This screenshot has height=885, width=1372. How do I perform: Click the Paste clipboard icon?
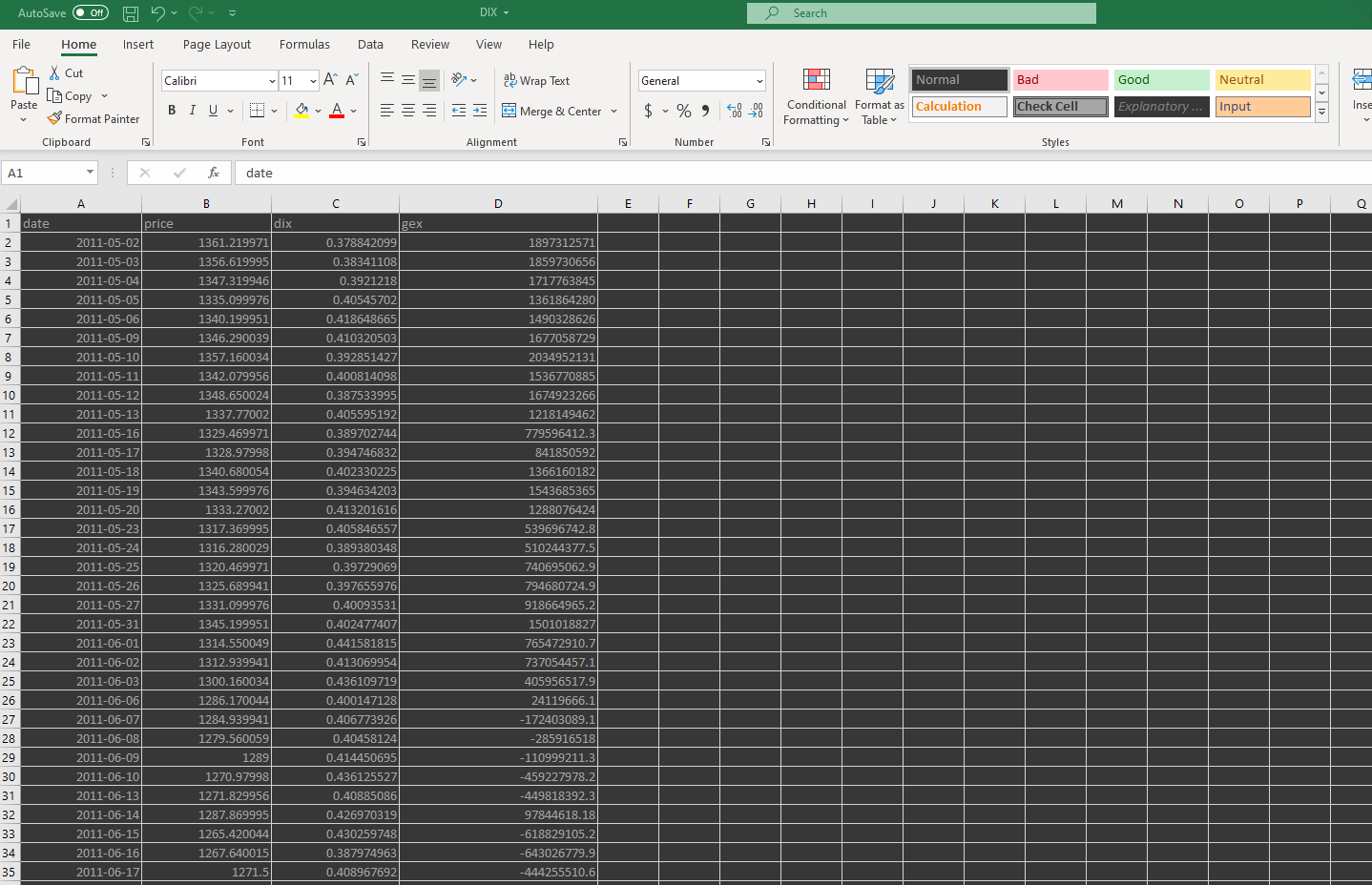(x=24, y=81)
